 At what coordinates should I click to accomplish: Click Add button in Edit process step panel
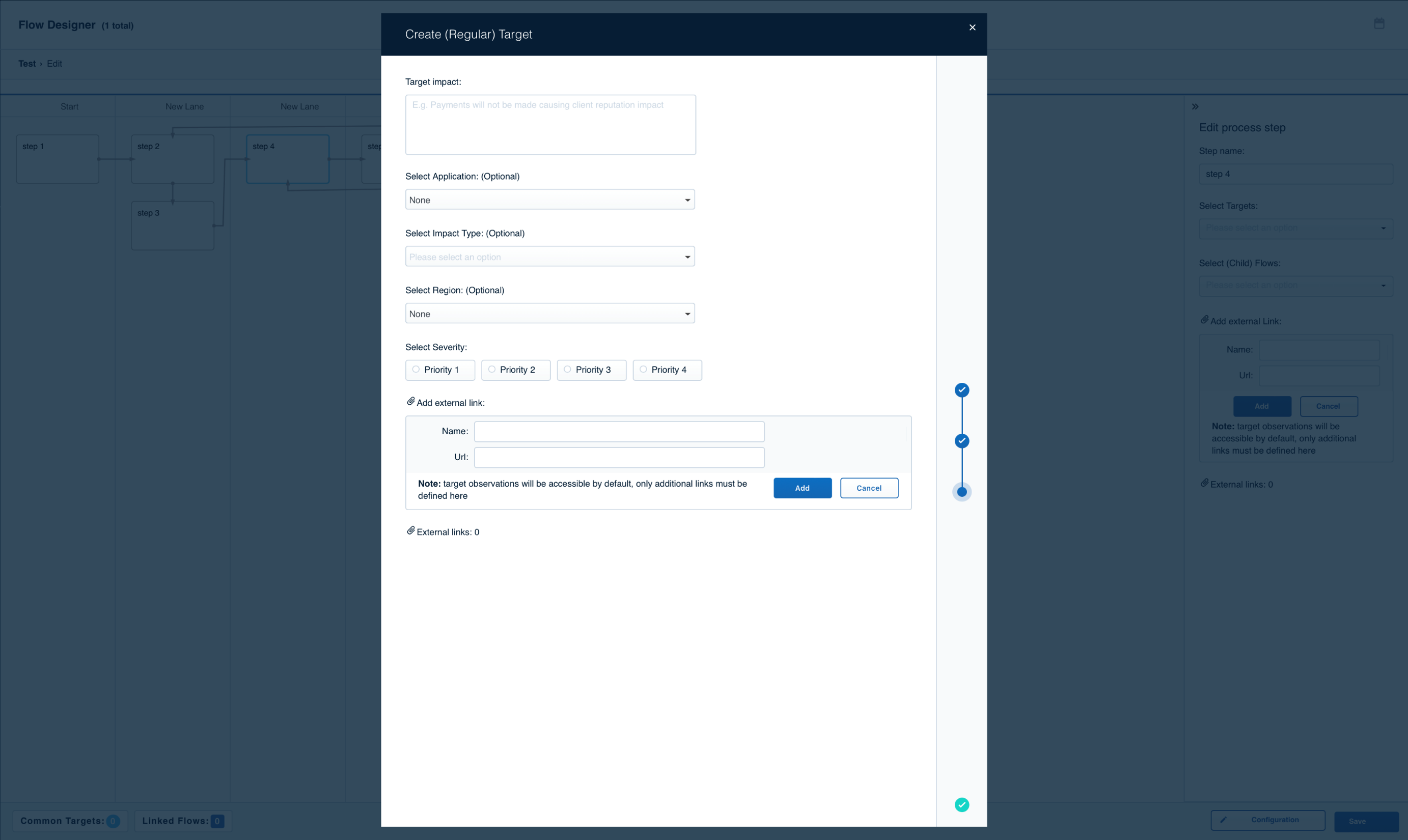point(1262,406)
